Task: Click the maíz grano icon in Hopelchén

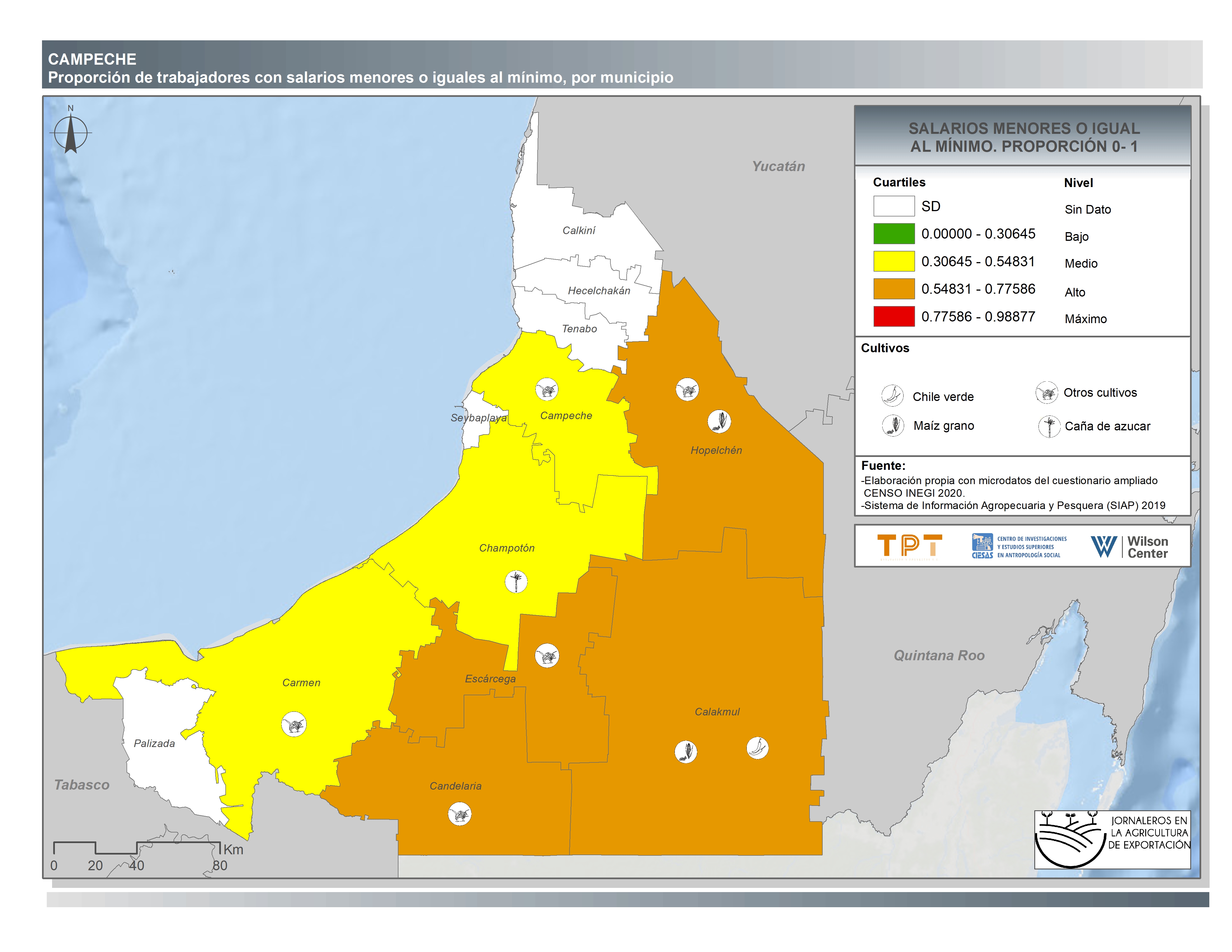Action: tap(719, 421)
